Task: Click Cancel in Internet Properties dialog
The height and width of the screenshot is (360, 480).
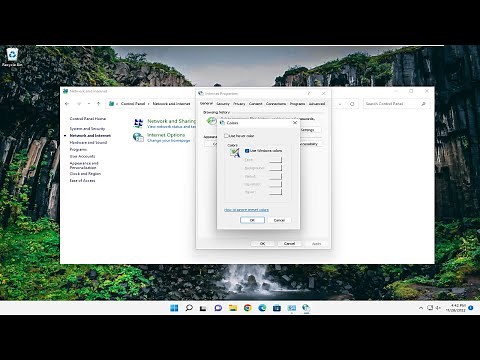Action: coord(289,244)
